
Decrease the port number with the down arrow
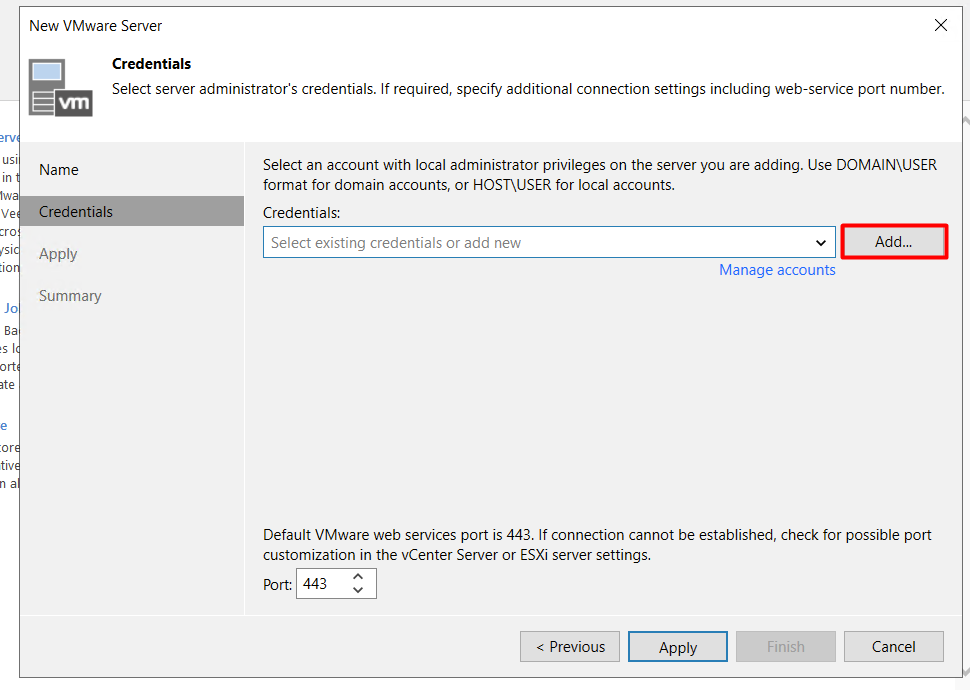(x=358, y=590)
